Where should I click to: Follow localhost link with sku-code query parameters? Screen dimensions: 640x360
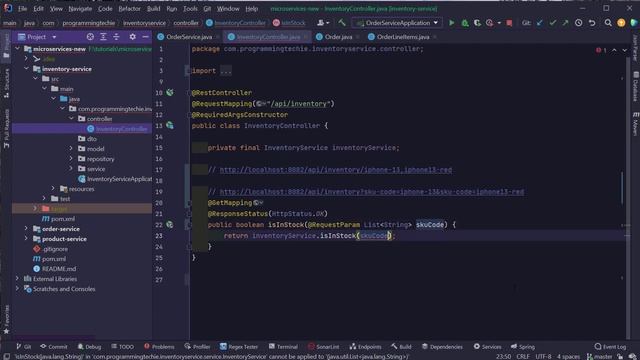[372, 192]
